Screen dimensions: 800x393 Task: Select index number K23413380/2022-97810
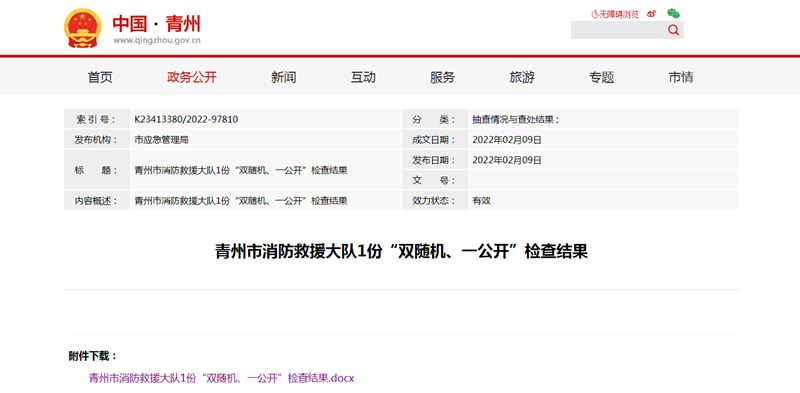186,119
